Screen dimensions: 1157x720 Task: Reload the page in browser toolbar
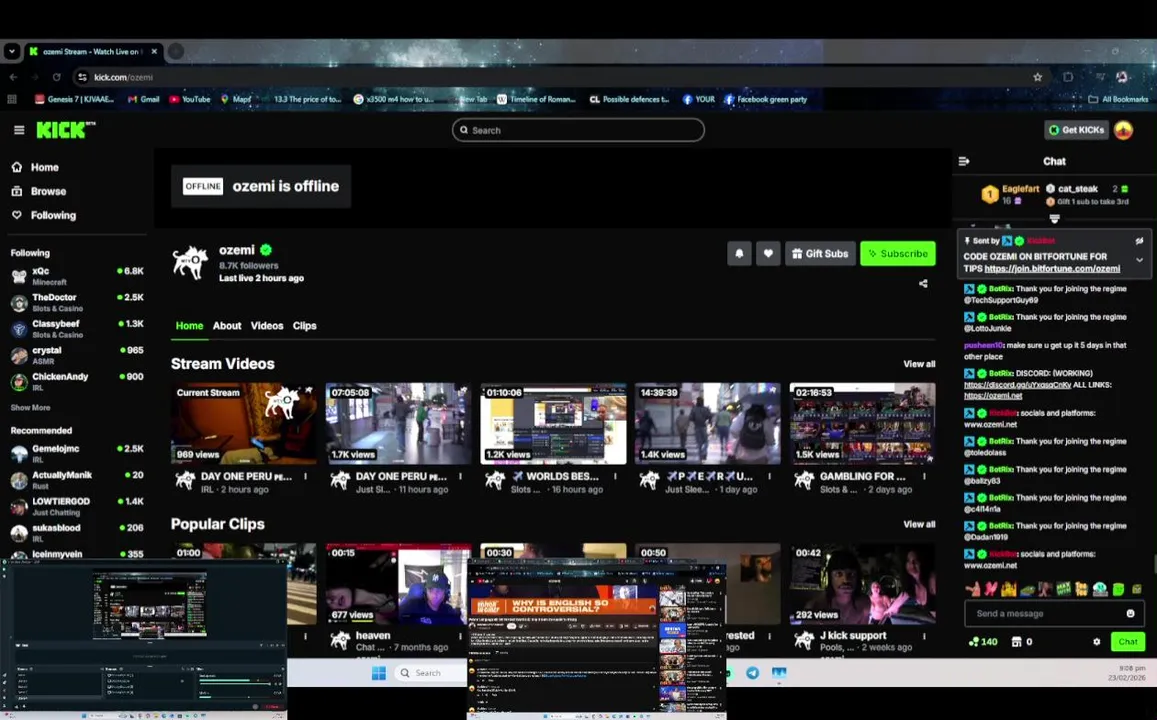pyautogui.click(x=57, y=77)
